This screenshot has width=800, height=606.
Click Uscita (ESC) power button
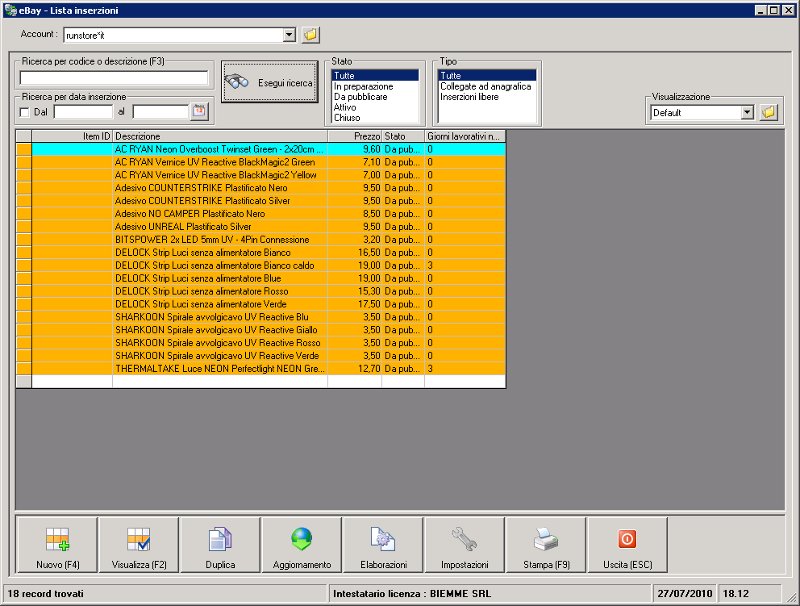point(628,545)
